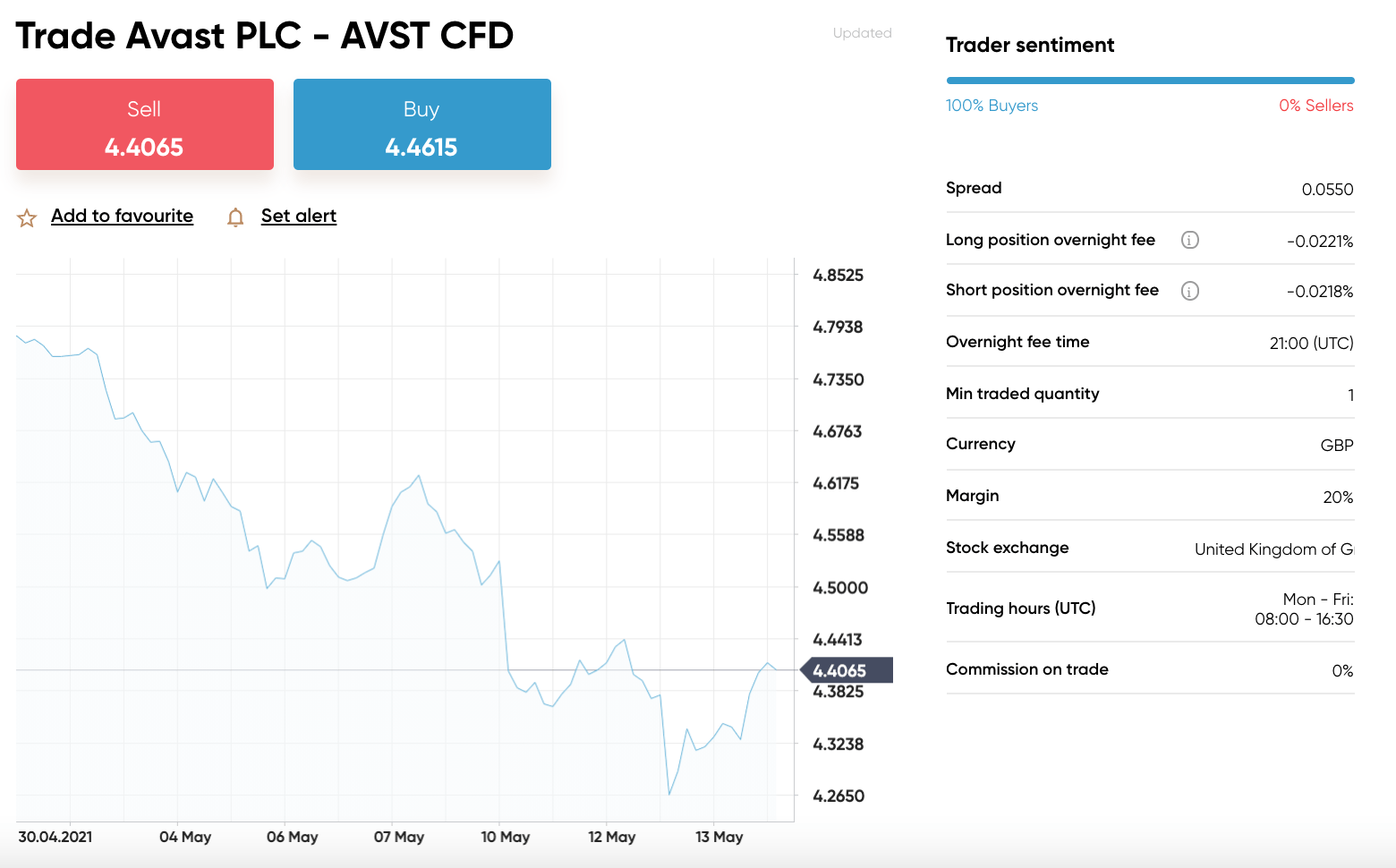Click the star favourite icon
The image size is (1396, 868).
tap(27, 217)
